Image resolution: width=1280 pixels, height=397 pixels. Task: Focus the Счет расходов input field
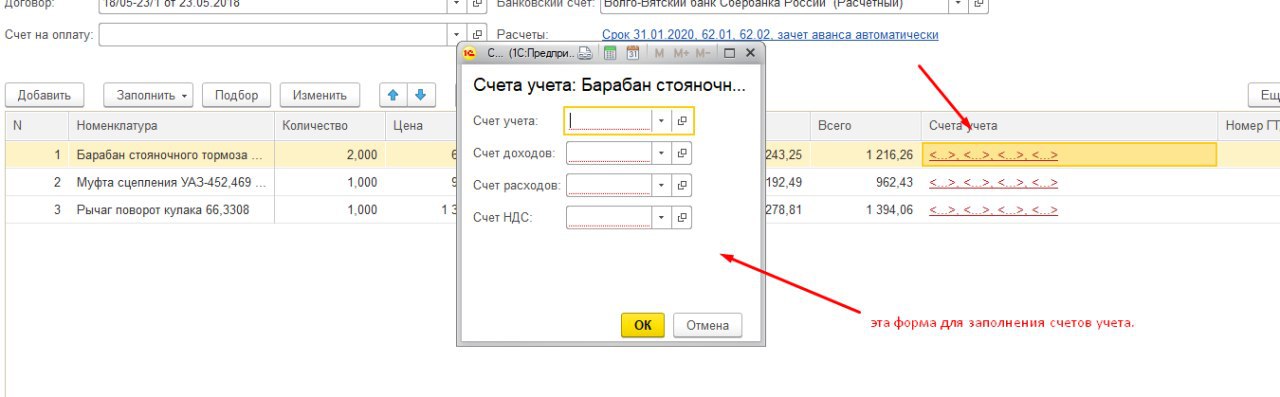(609, 185)
